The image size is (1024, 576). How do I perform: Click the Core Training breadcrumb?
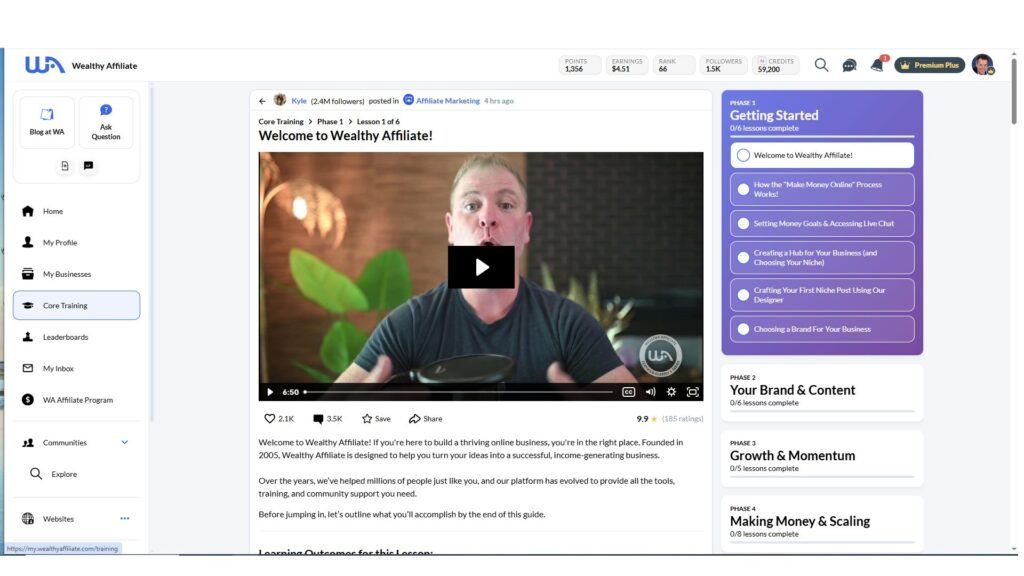(x=281, y=121)
